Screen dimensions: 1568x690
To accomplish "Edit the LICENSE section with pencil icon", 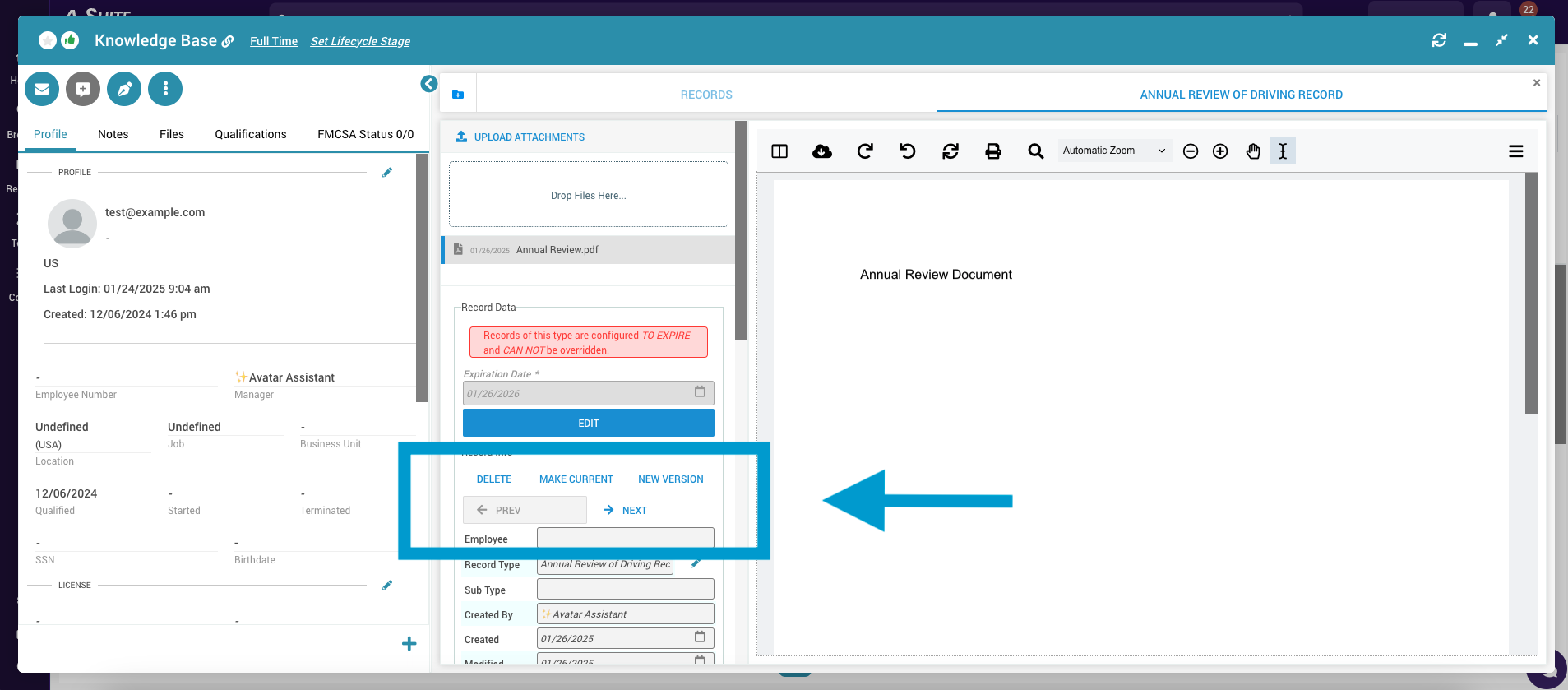I will pyautogui.click(x=387, y=585).
